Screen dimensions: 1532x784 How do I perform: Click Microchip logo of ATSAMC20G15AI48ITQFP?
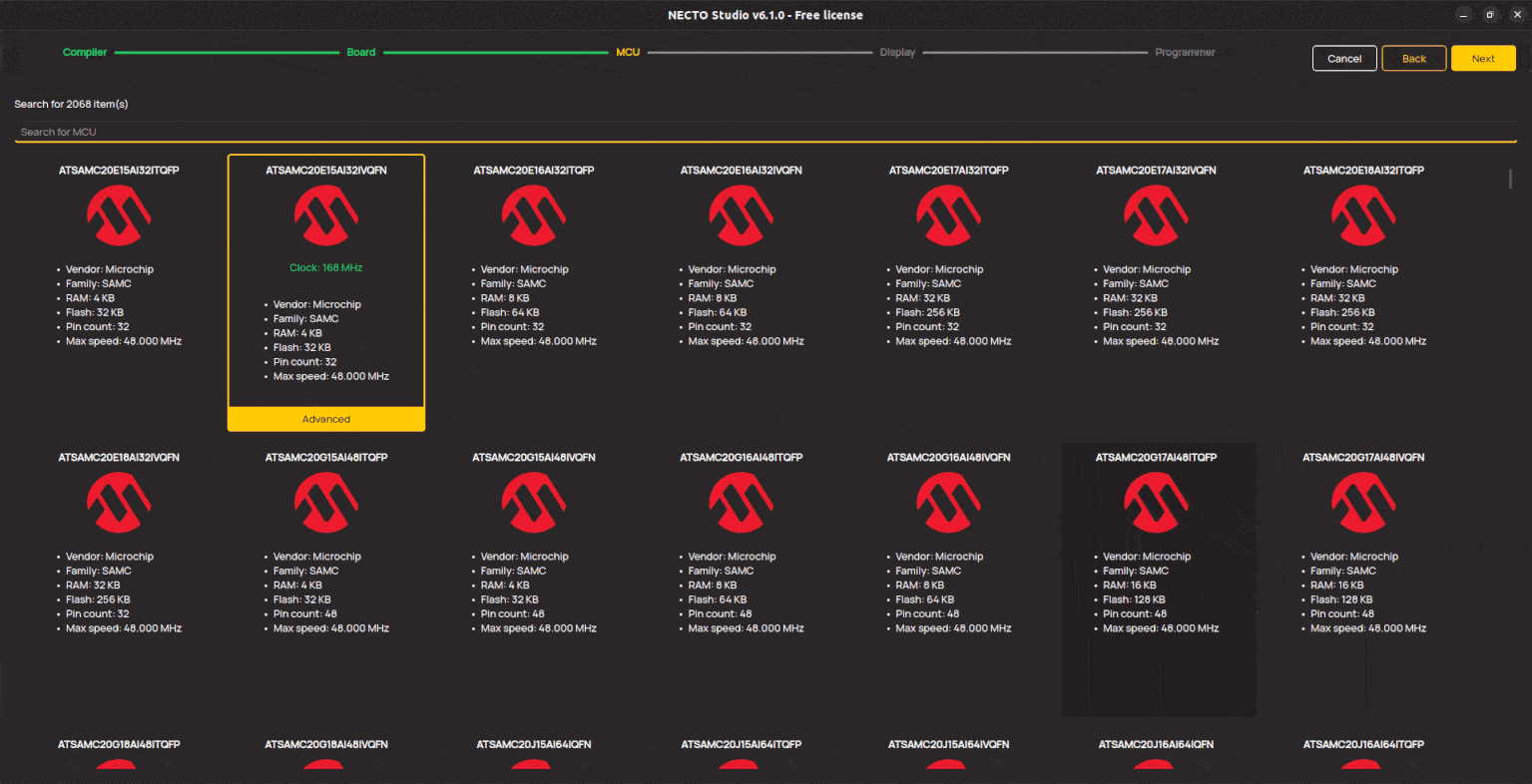pos(326,503)
